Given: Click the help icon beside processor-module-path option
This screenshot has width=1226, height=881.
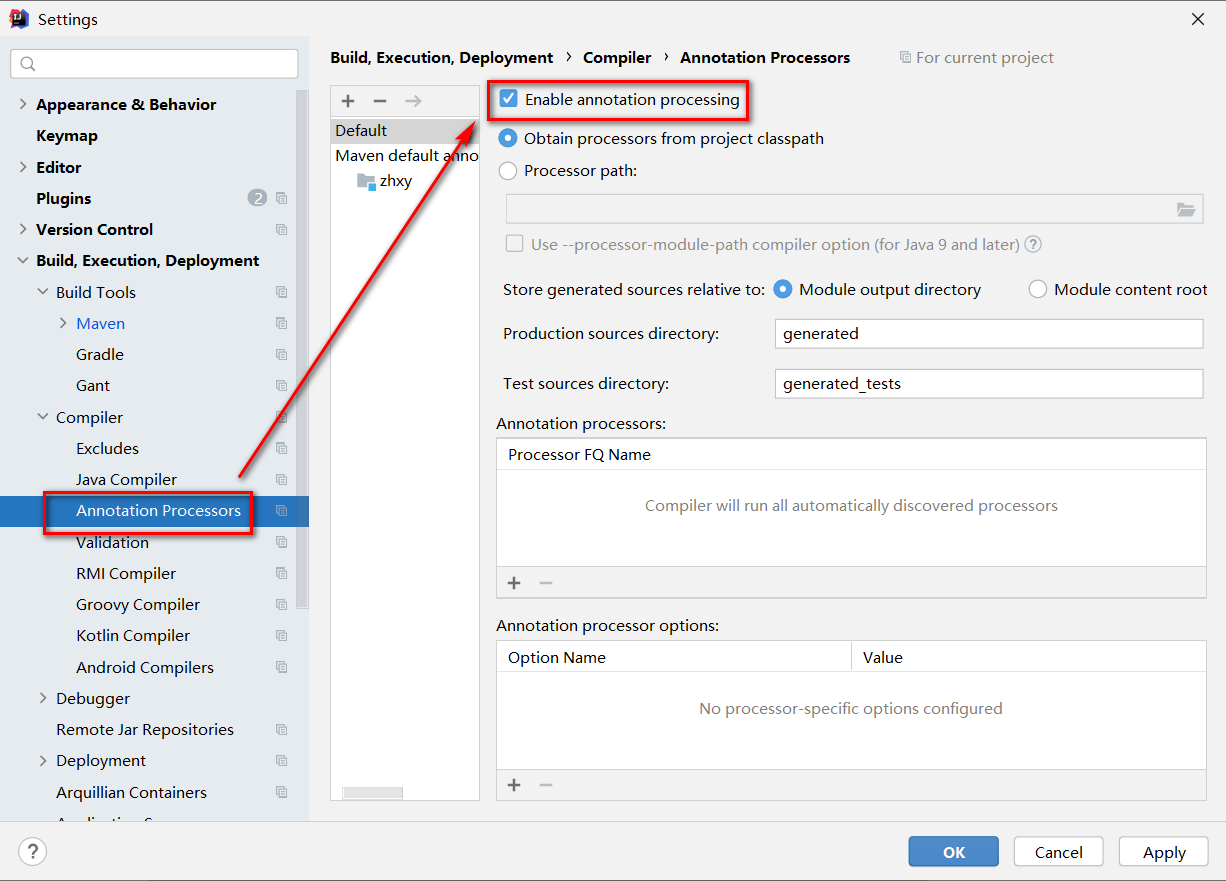Looking at the screenshot, I should [x=1034, y=244].
